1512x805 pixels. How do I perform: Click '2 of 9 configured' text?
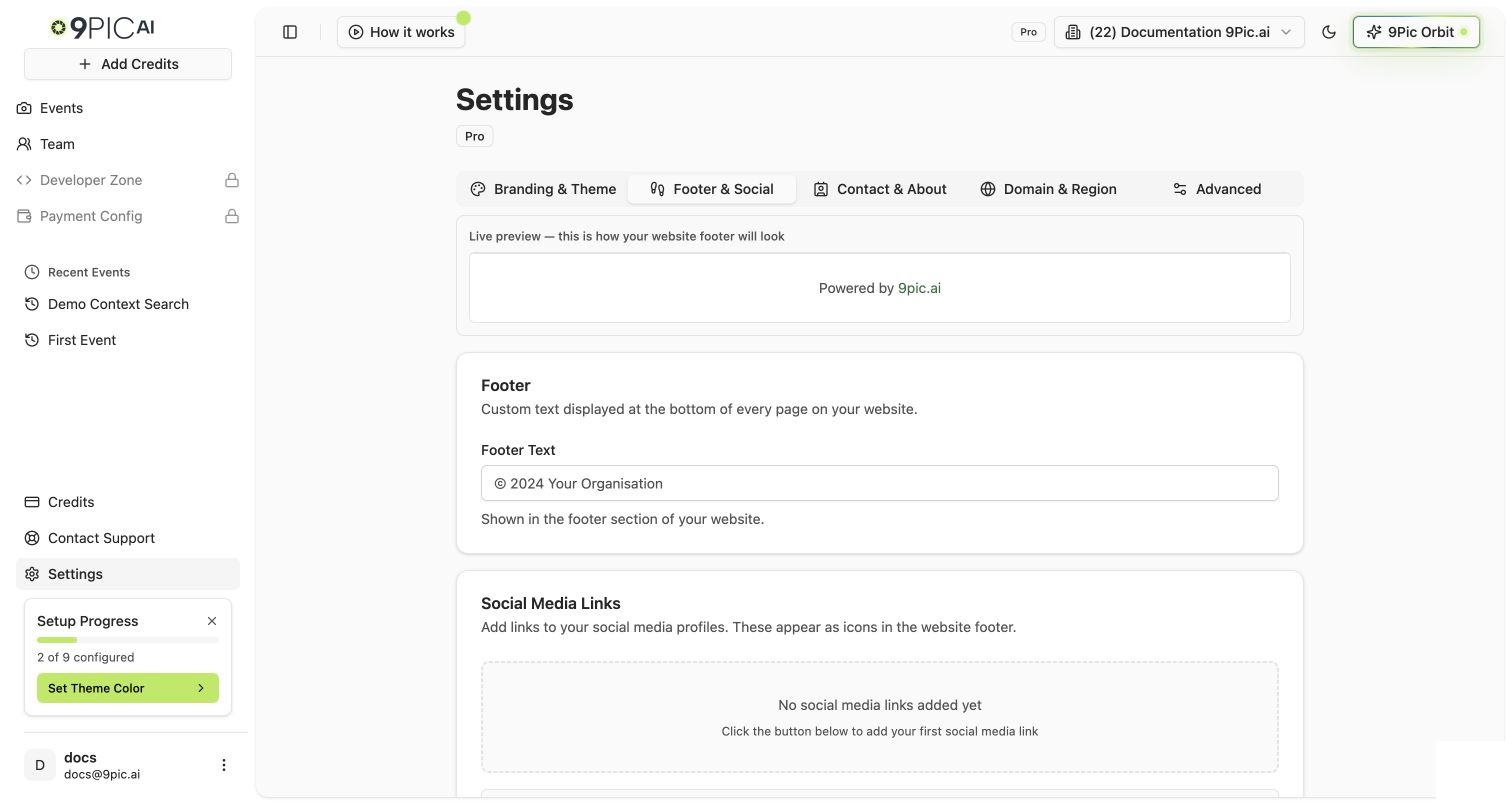pyautogui.click(x=85, y=657)
